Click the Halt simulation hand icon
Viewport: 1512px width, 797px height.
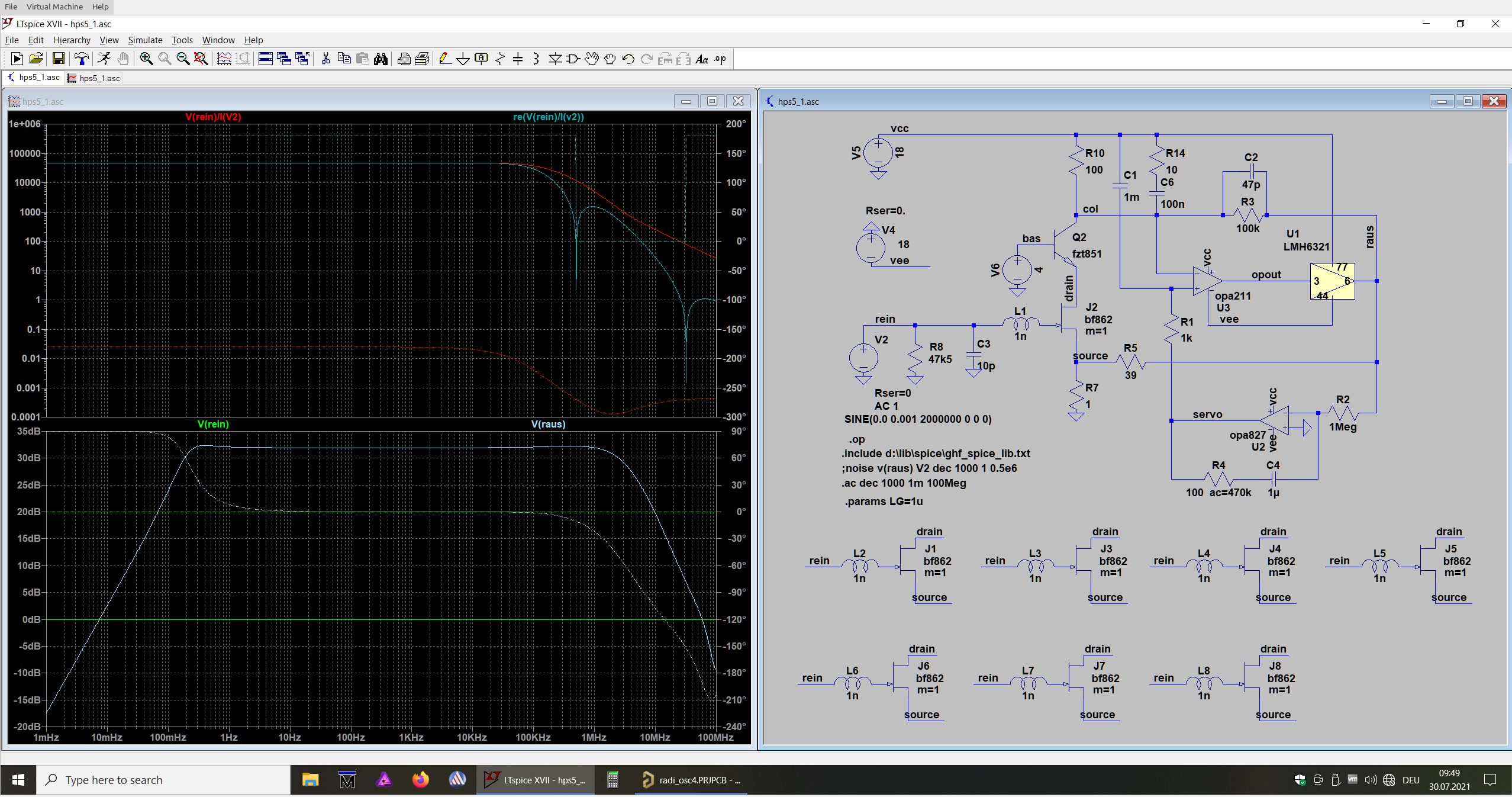(x=123, y=59)
